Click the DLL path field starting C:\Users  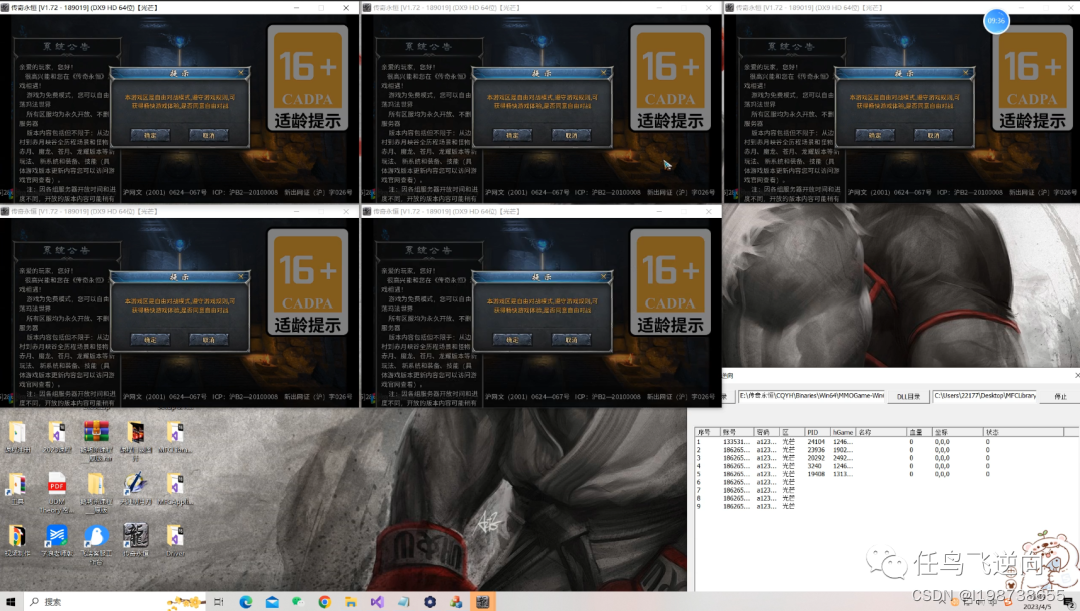click(984, 396)
